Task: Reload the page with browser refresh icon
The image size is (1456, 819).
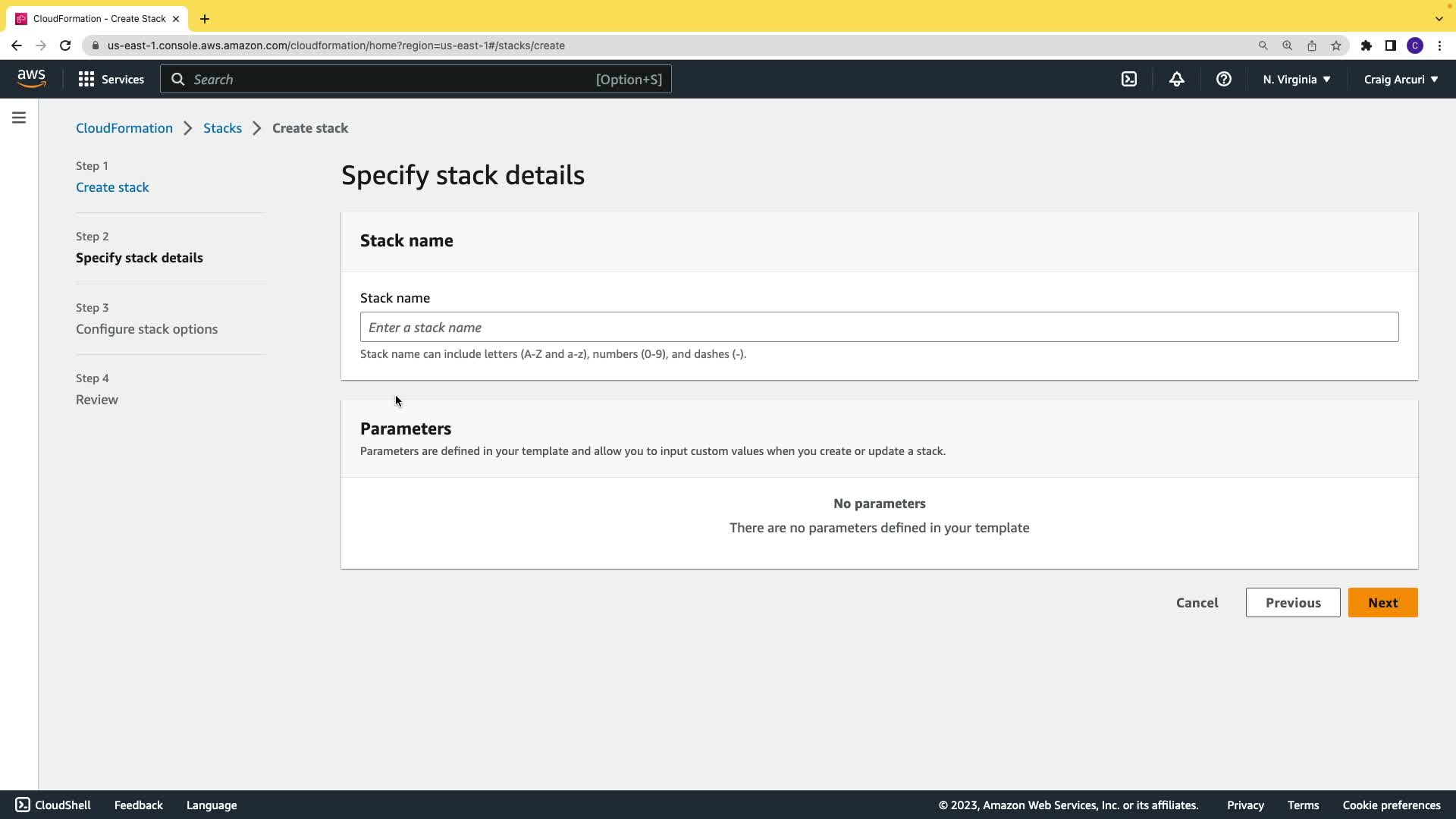Action: [65, 45]
